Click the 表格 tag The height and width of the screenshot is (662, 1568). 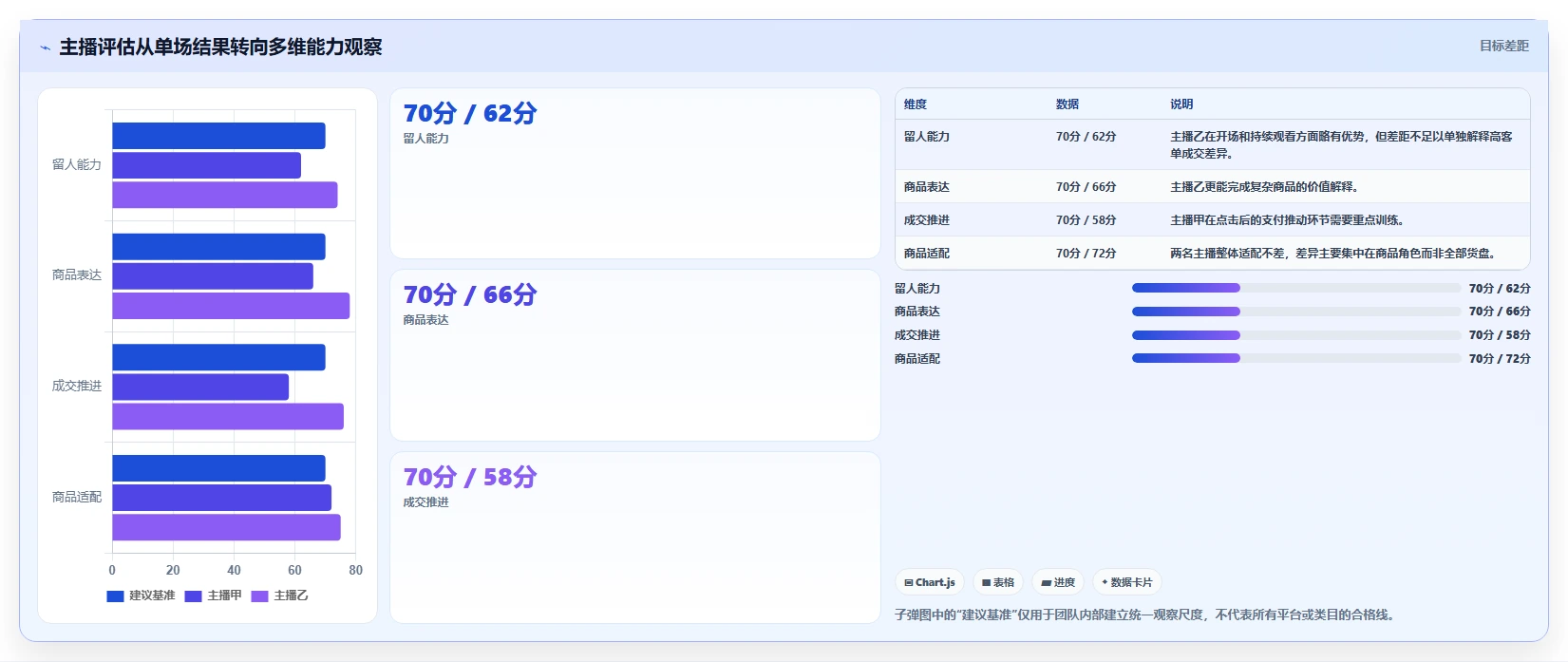click(x=998, y=582)
